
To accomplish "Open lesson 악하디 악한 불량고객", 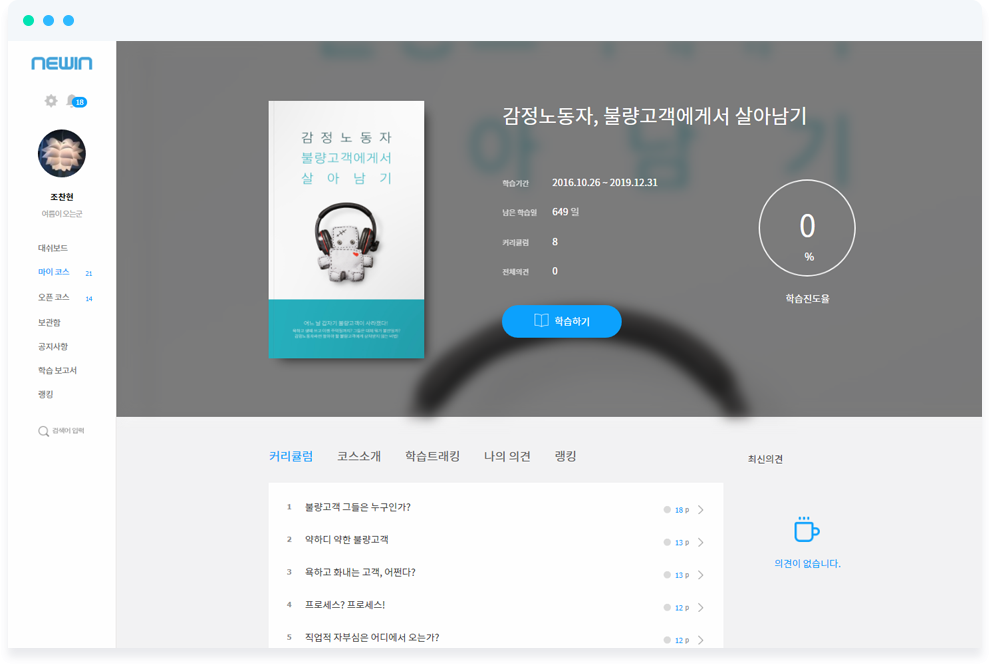I will [x=347, y=540].
